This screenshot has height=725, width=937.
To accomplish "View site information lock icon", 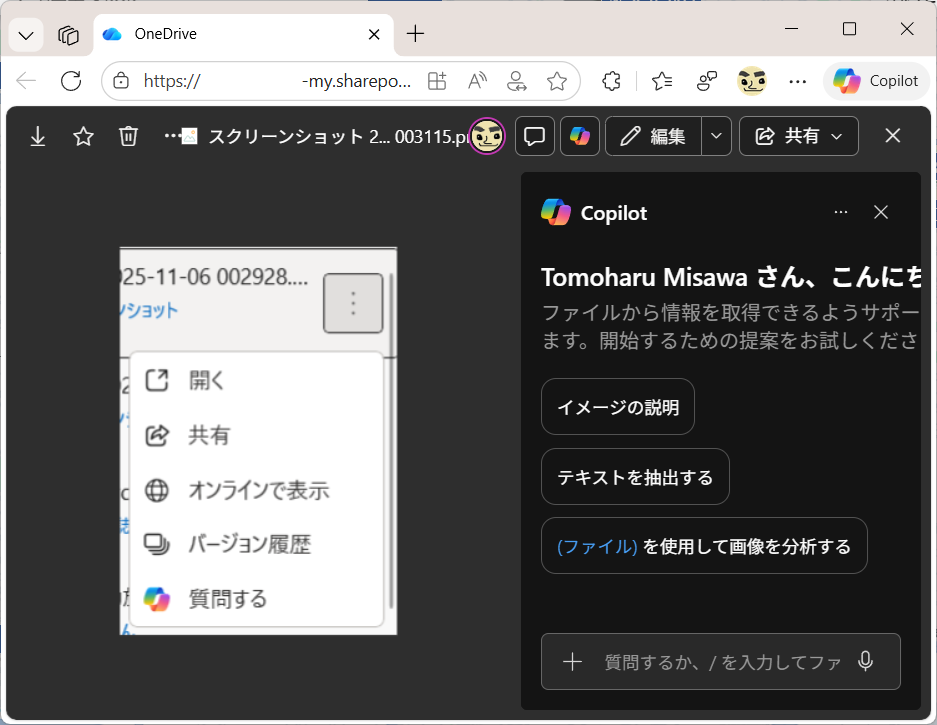I will coord(121,81).
